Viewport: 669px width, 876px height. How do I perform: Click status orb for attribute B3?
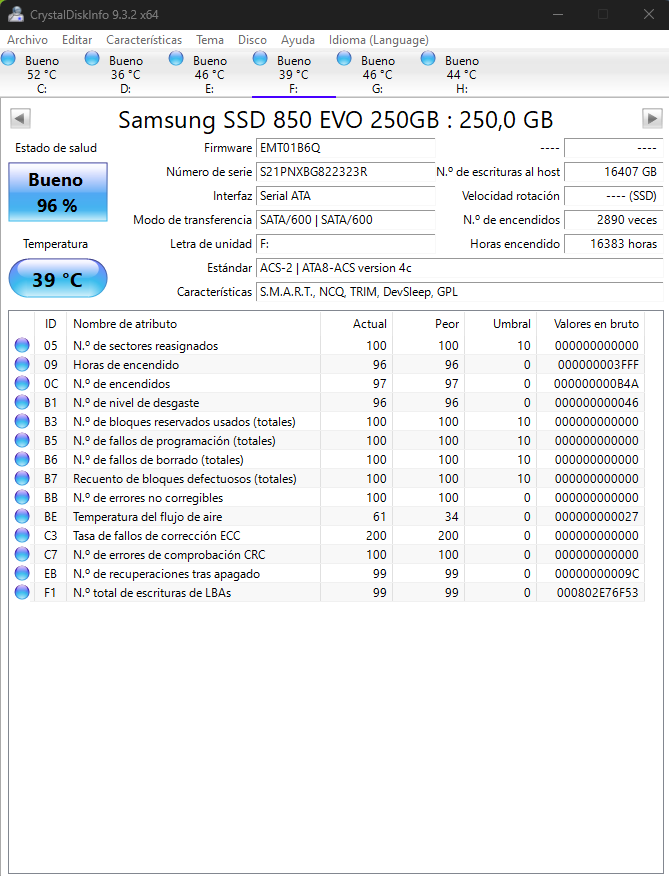click(22, 421)
